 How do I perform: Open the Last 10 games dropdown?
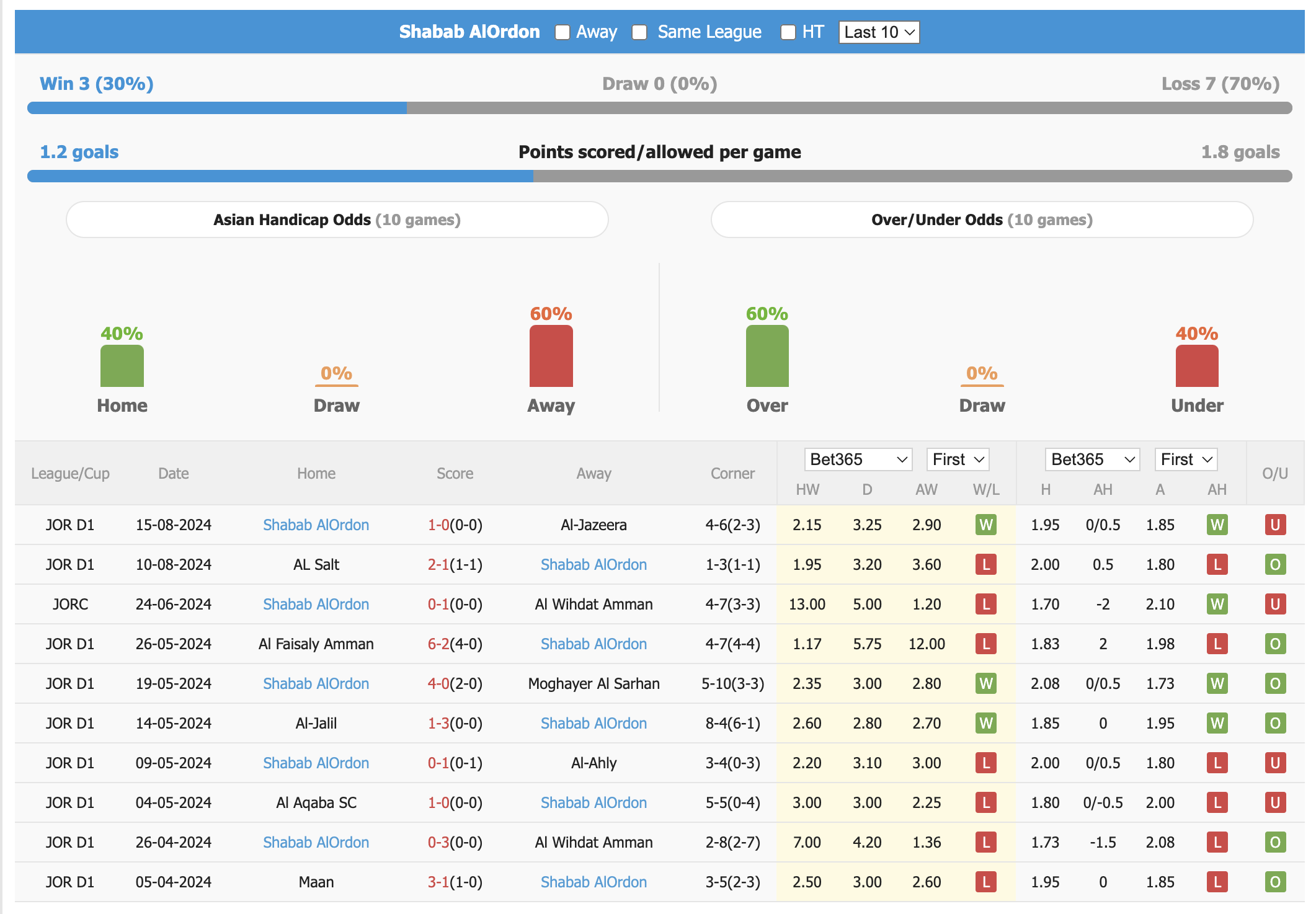click(879, 32)
